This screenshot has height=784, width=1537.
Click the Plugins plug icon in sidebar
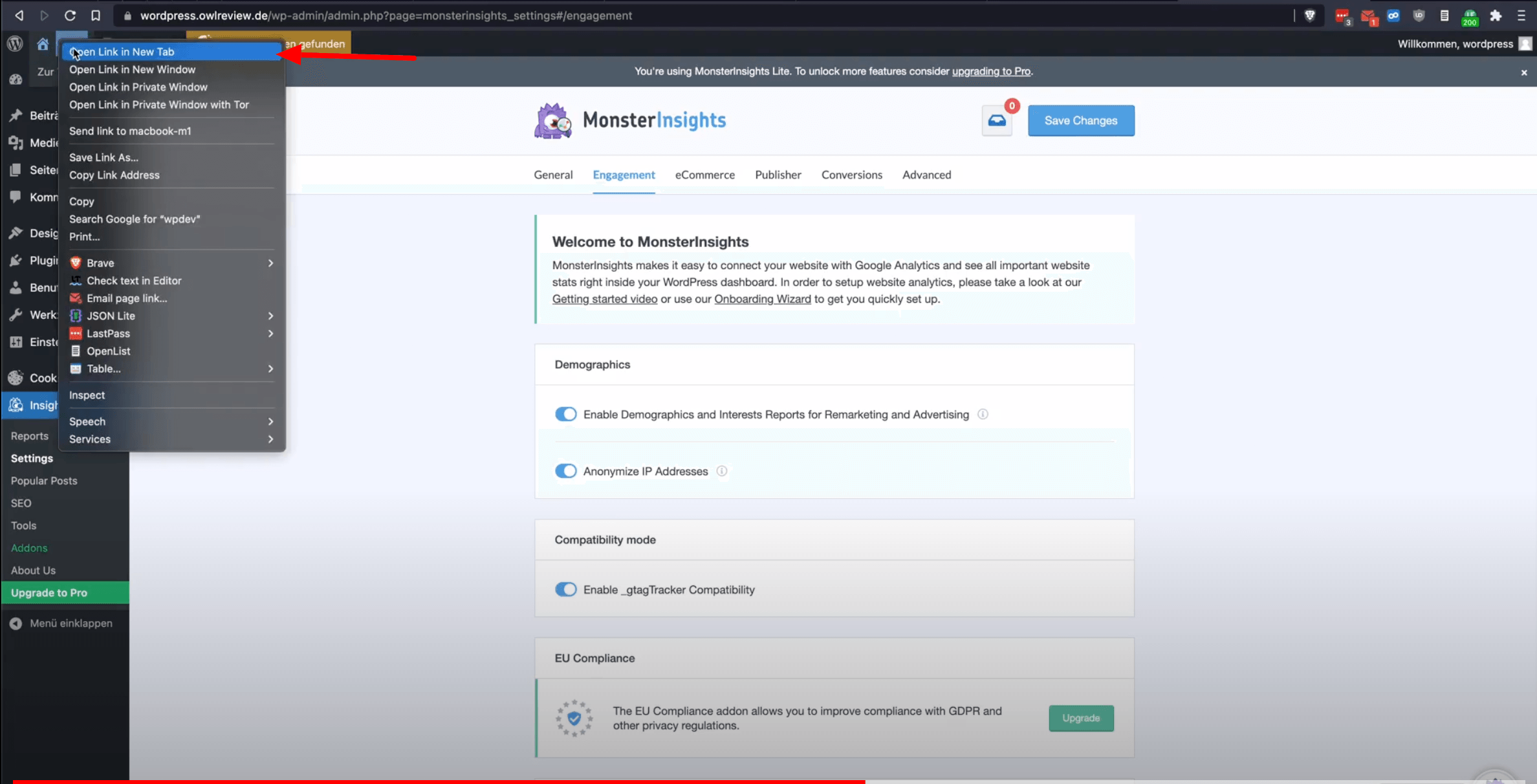[x=16, y=260]
